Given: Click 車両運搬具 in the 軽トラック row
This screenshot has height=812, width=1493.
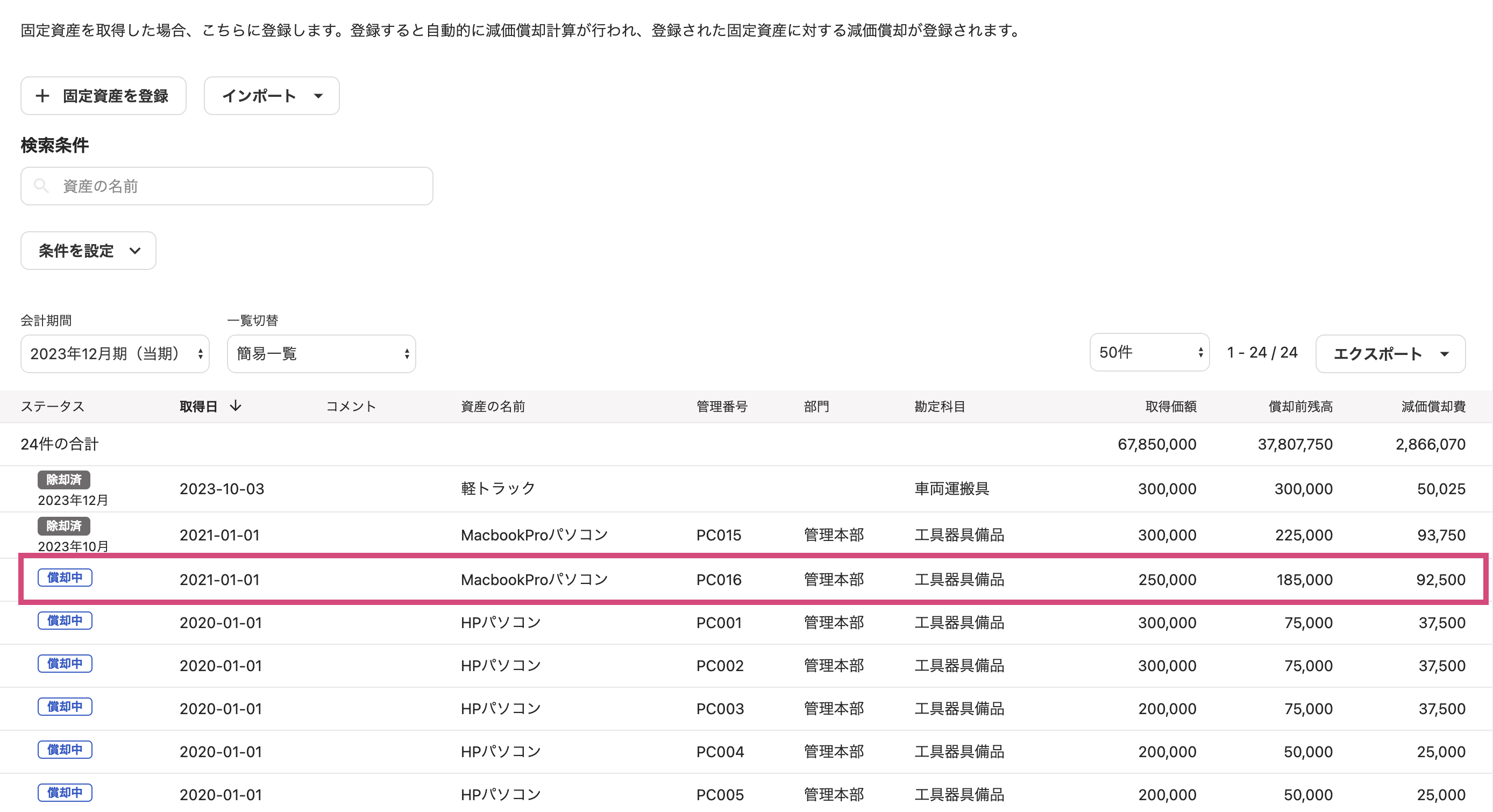Looking at the screenshot, I should [951, 488].
